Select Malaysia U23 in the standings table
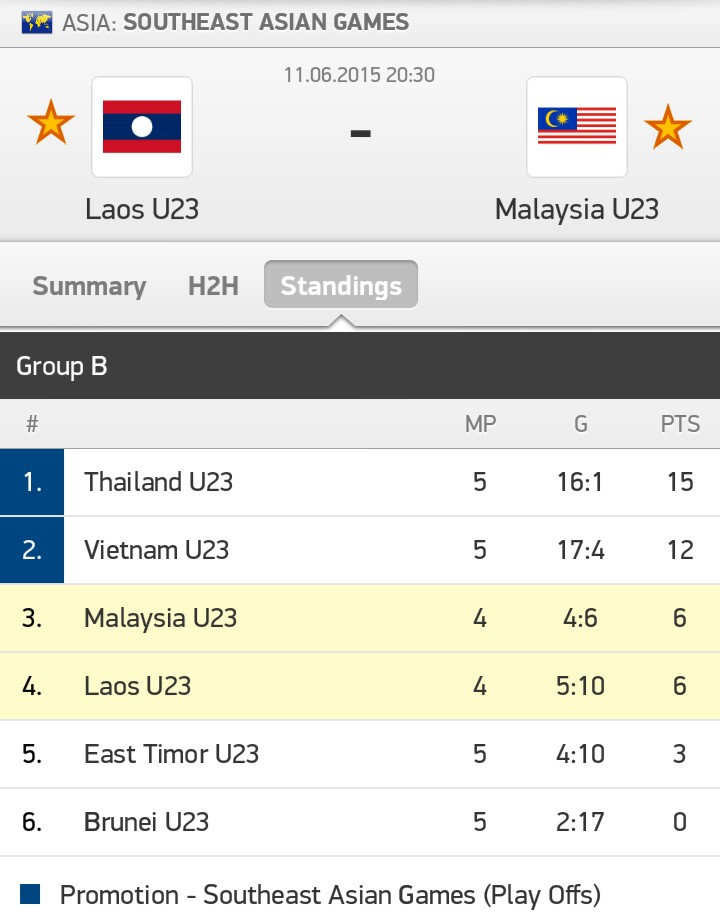This screenshot has width=720, height=918. point(161,618)
